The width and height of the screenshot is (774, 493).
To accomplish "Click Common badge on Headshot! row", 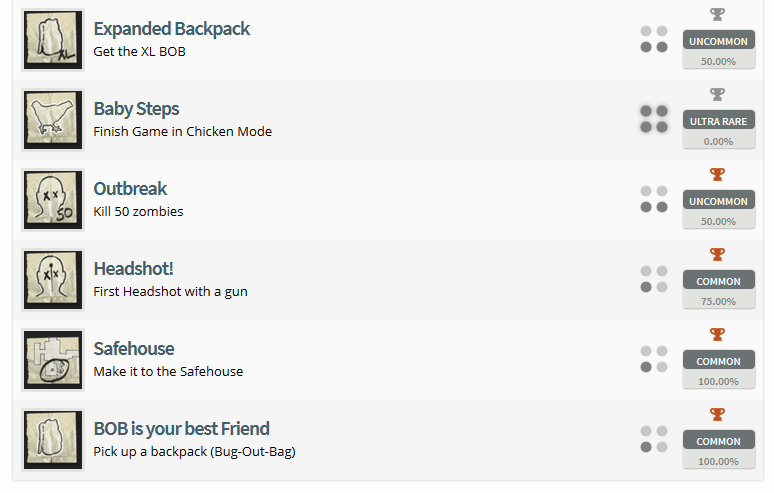I will [718, 281].
